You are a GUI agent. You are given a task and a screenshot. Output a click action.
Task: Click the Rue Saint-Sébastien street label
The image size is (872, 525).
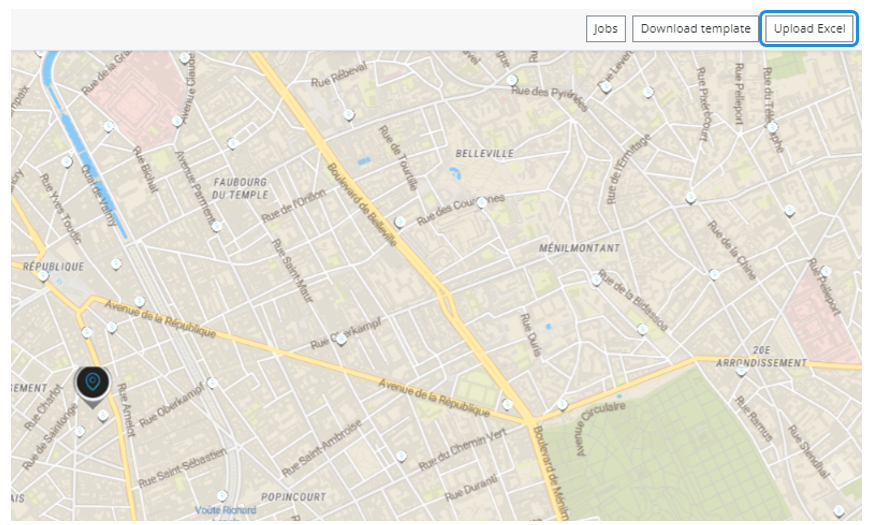point(182,468)
